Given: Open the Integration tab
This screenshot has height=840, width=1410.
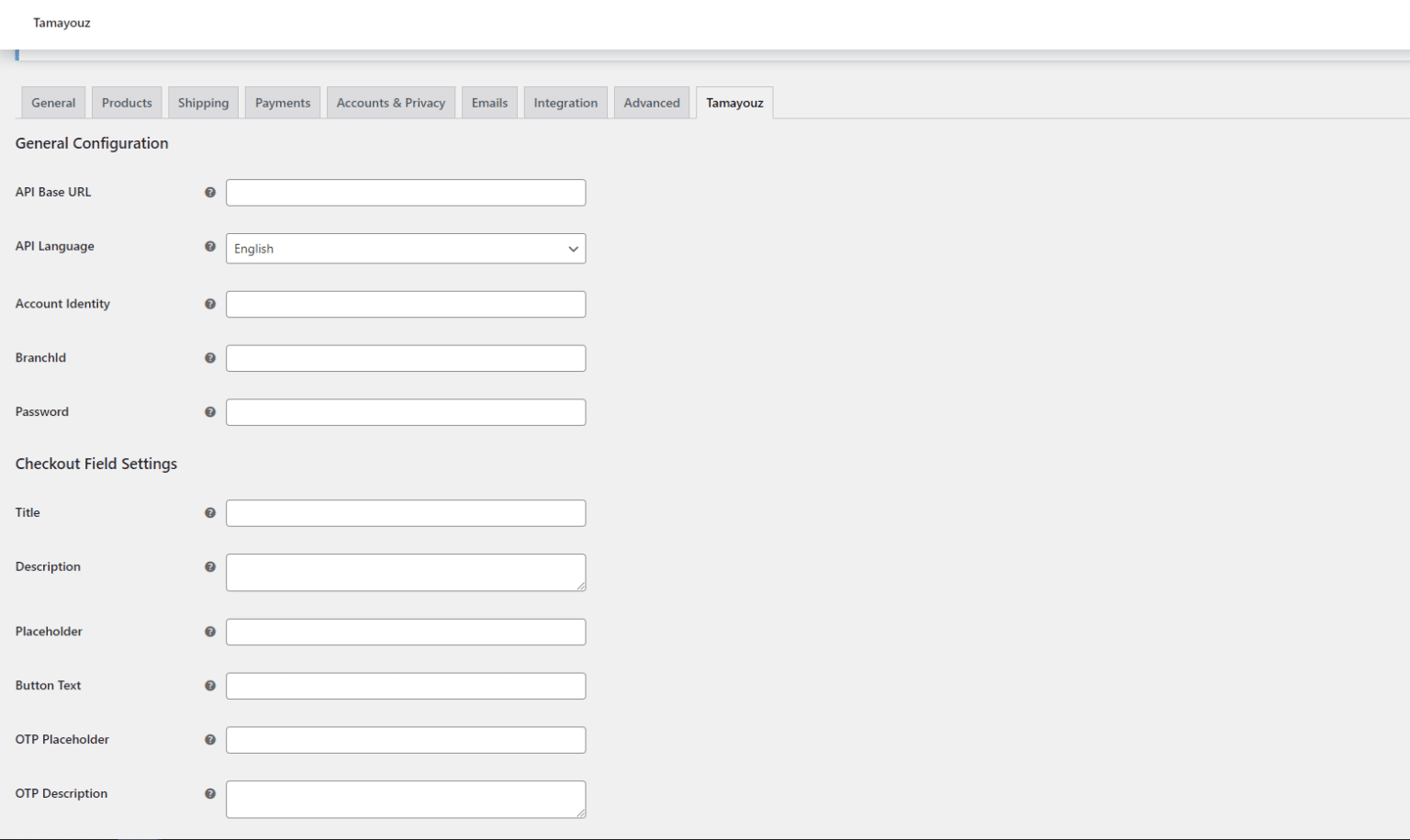Looking at the screenshot, I should pos(565,103).
